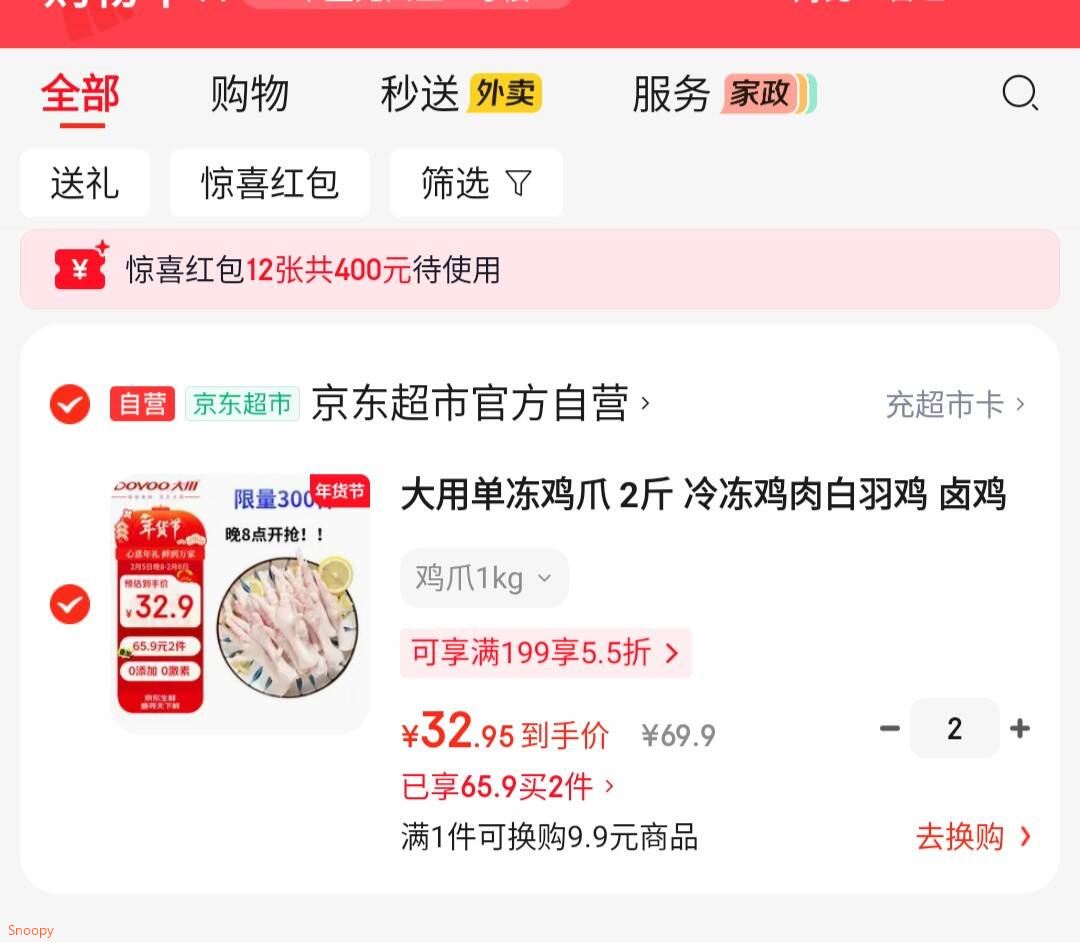Tap the red envelope coupon icon
1080x942 pixels.
point(81,267)
